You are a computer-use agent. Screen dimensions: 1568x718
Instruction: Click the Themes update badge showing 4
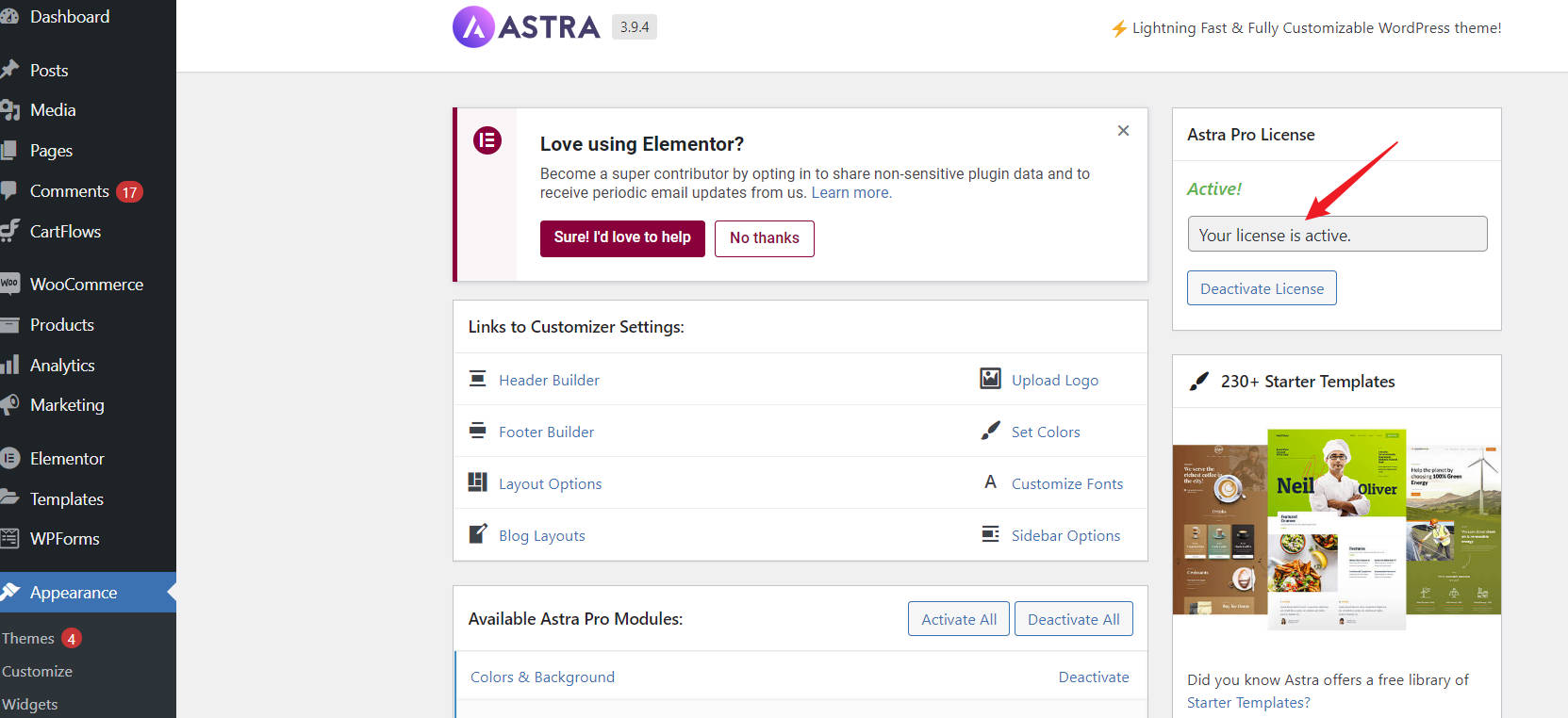coord(71,638)
